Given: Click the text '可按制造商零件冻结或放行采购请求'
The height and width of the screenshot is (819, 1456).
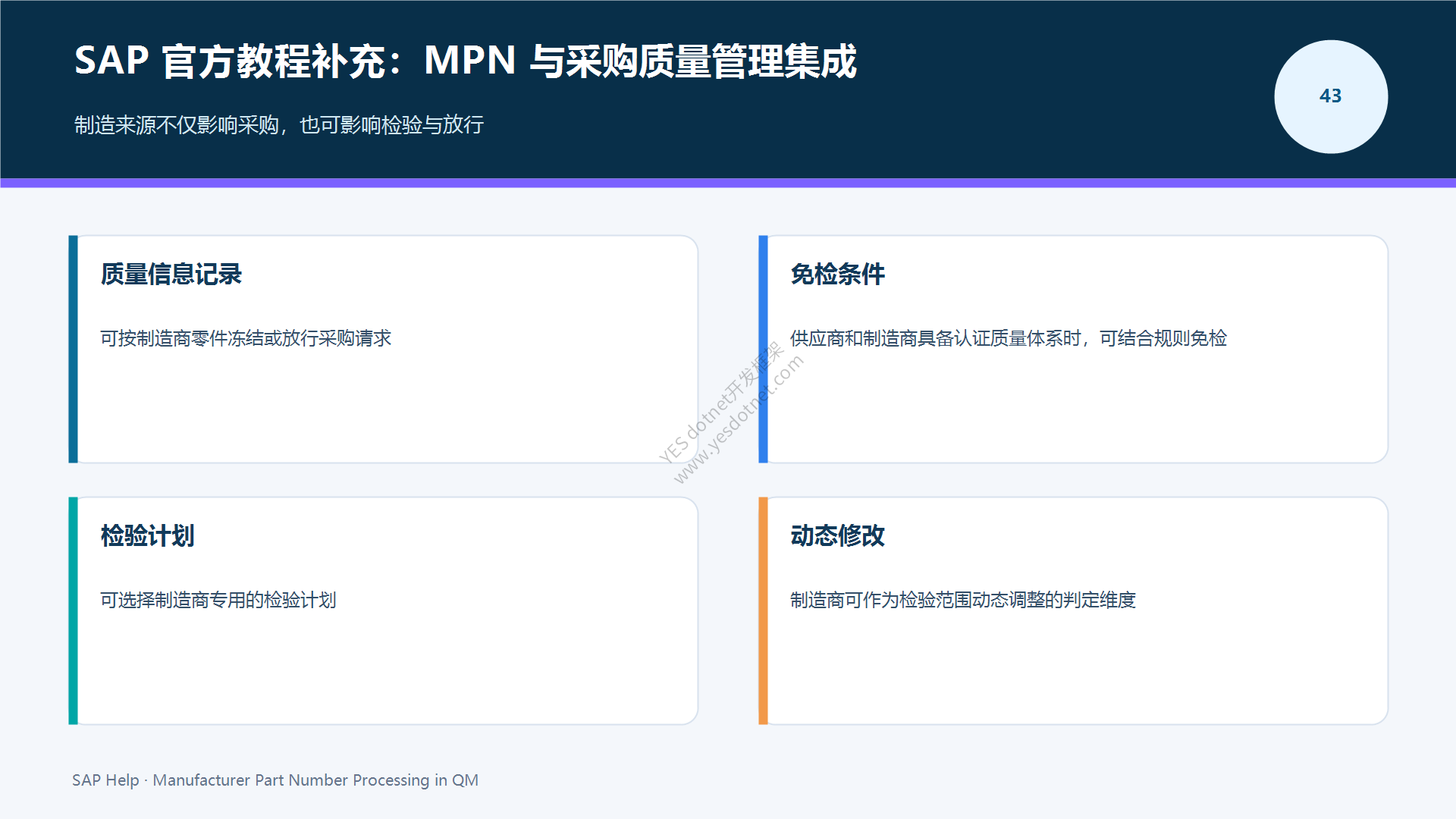Looking at the screenshot, I should click(x=246, y=338).
